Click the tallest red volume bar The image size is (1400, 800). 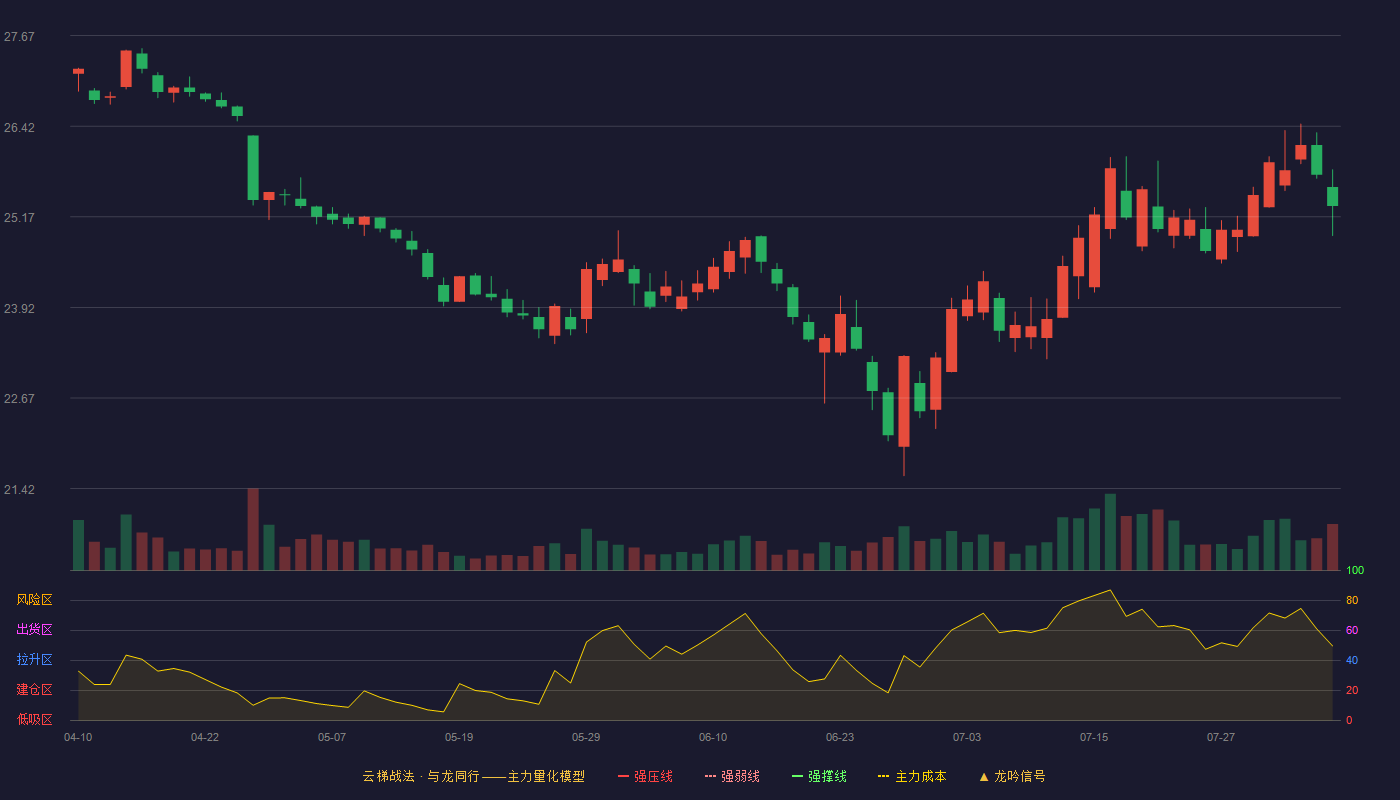point(253,529)
